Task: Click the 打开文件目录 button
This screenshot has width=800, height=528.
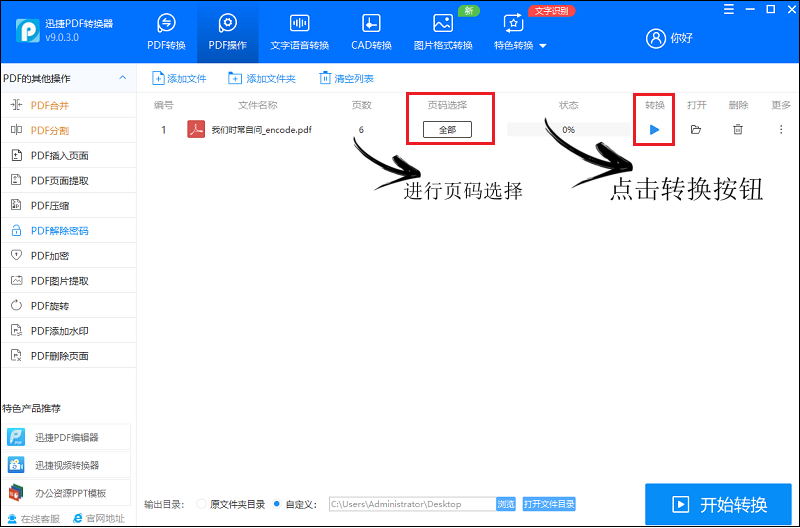Action: (549, 504)
